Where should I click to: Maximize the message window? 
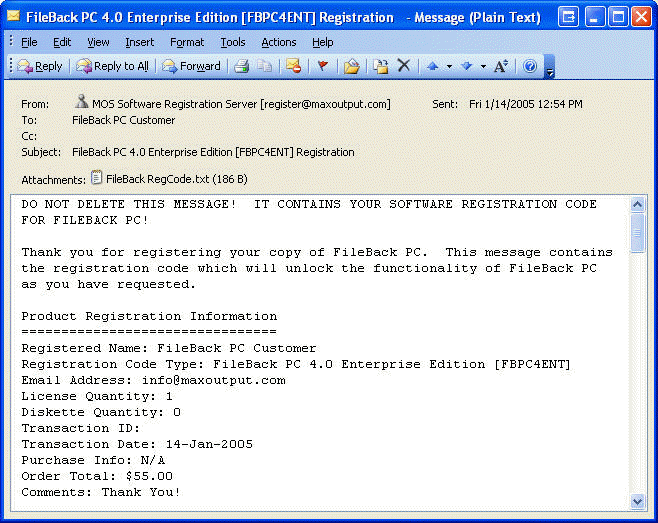(618, 17)
